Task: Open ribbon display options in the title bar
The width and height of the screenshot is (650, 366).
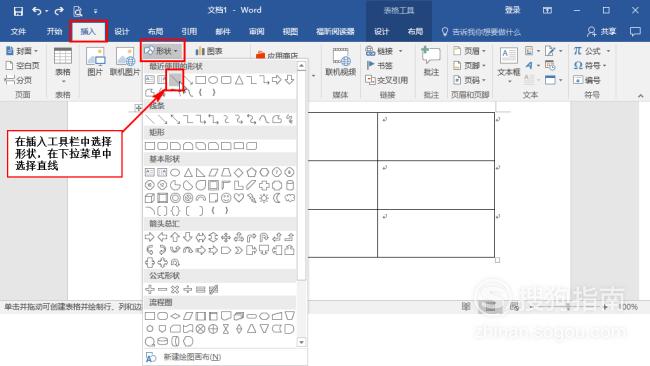Action: pos(547,10)
